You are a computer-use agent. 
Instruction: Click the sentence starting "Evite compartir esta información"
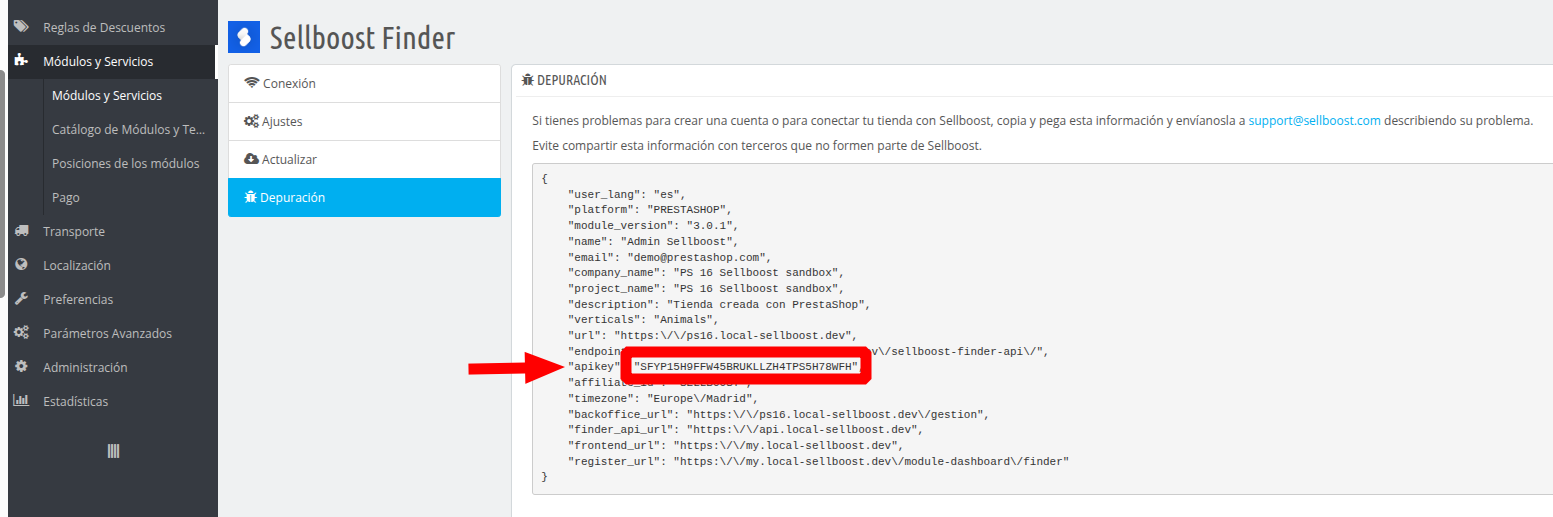tap(757, 145)
